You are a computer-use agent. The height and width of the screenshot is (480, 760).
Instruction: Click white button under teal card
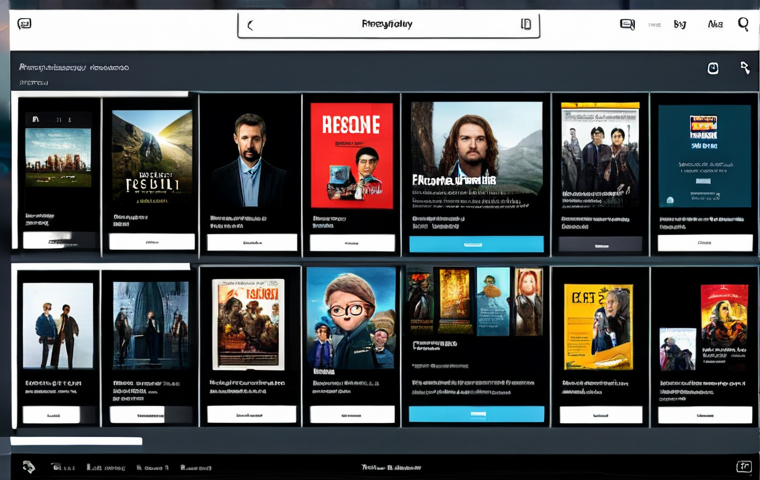click(x=705, y=243)
